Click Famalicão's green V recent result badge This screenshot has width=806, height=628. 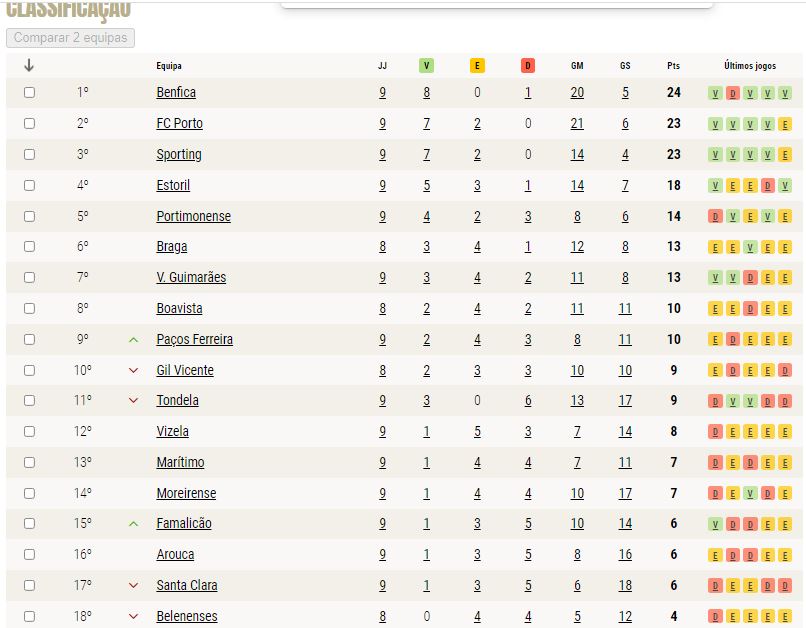(x=715, y=524)
